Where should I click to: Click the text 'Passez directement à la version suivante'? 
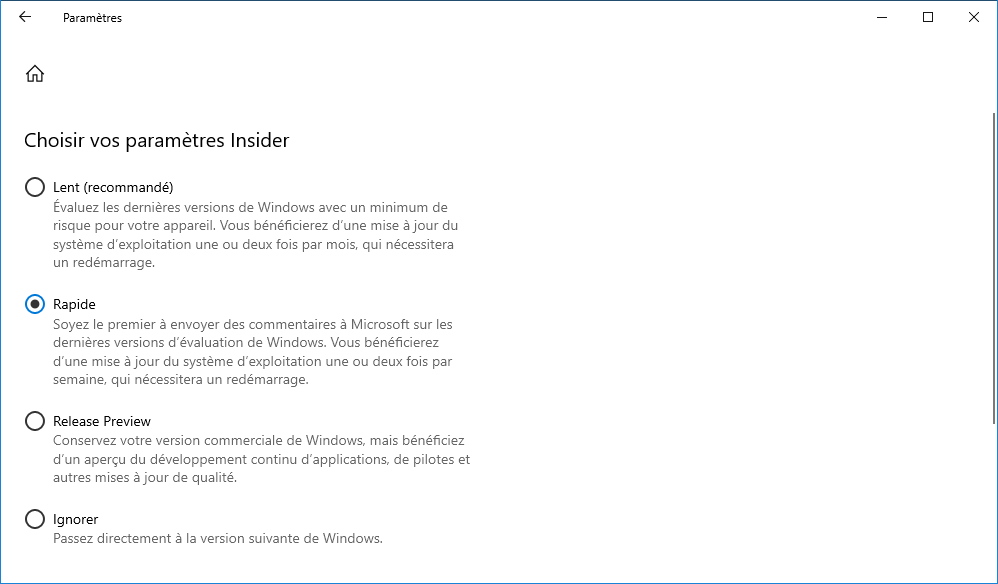point(218,538)
